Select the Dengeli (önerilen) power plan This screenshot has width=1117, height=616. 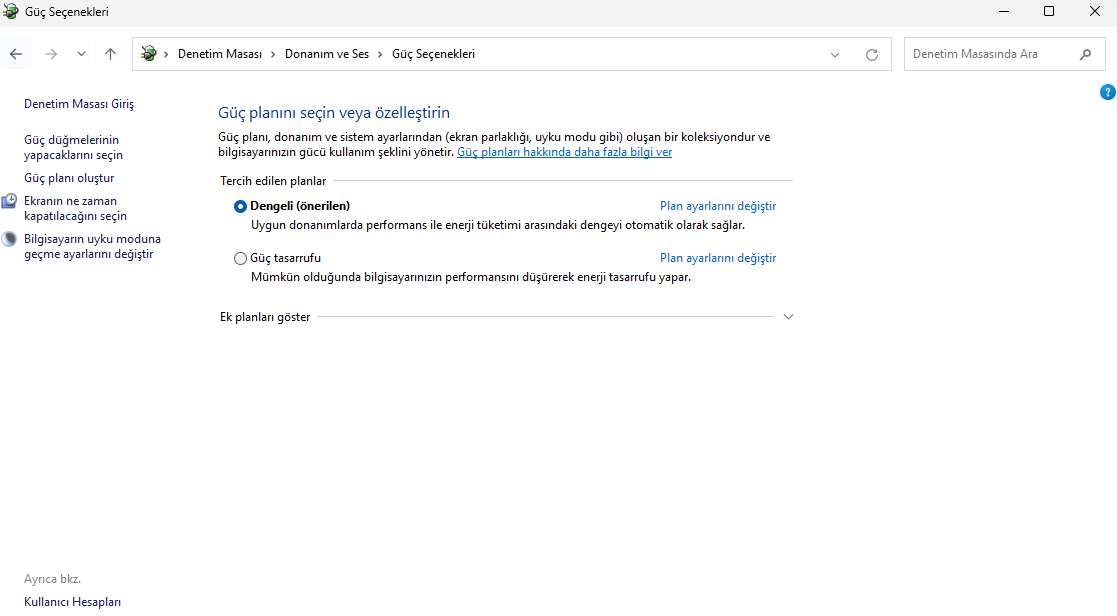pos(240,205)
